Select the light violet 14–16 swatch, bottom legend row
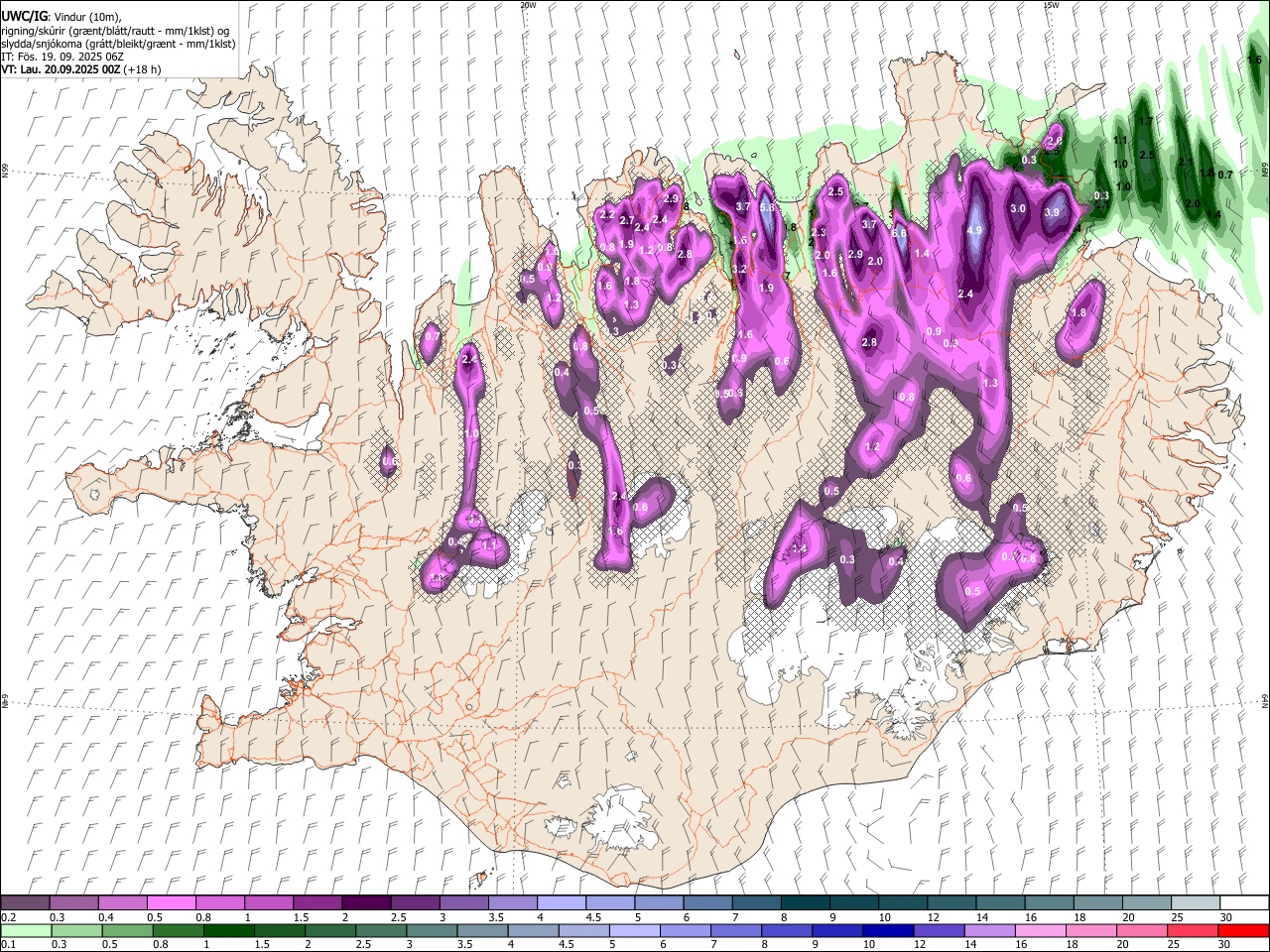 coord(990,930)
